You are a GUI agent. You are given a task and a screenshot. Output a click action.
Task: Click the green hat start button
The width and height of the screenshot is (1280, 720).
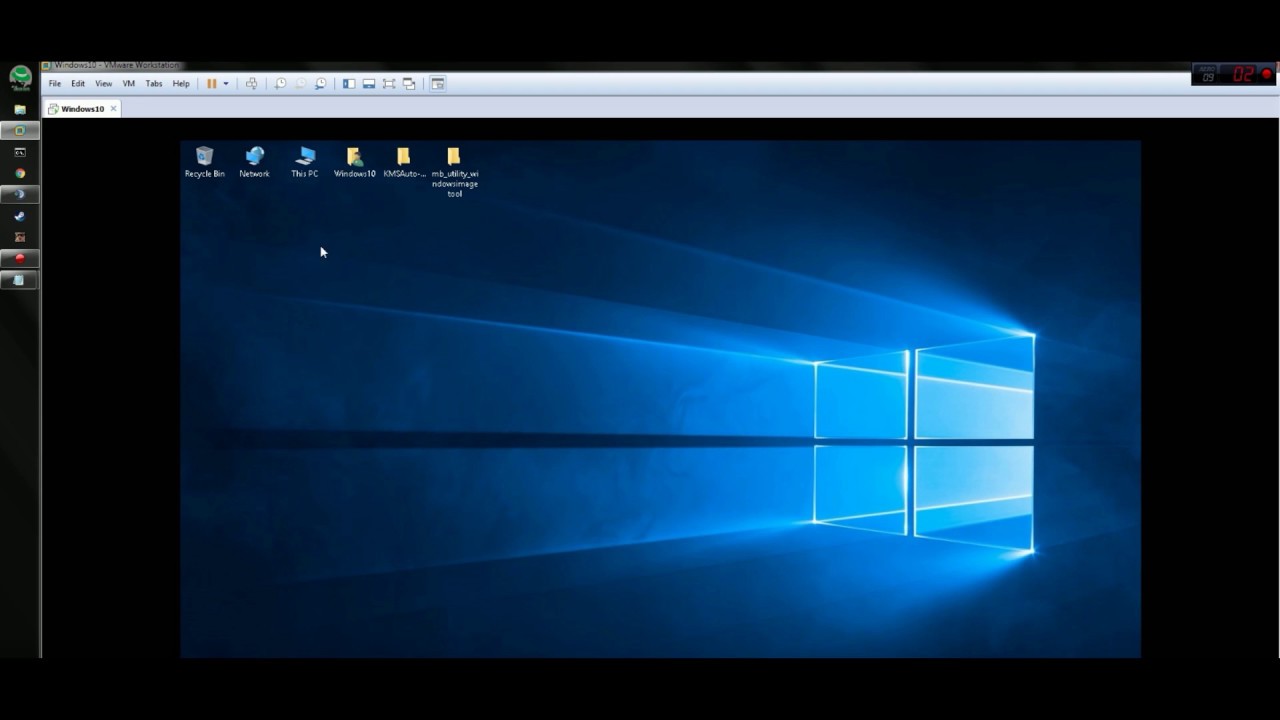coord(20,77)
